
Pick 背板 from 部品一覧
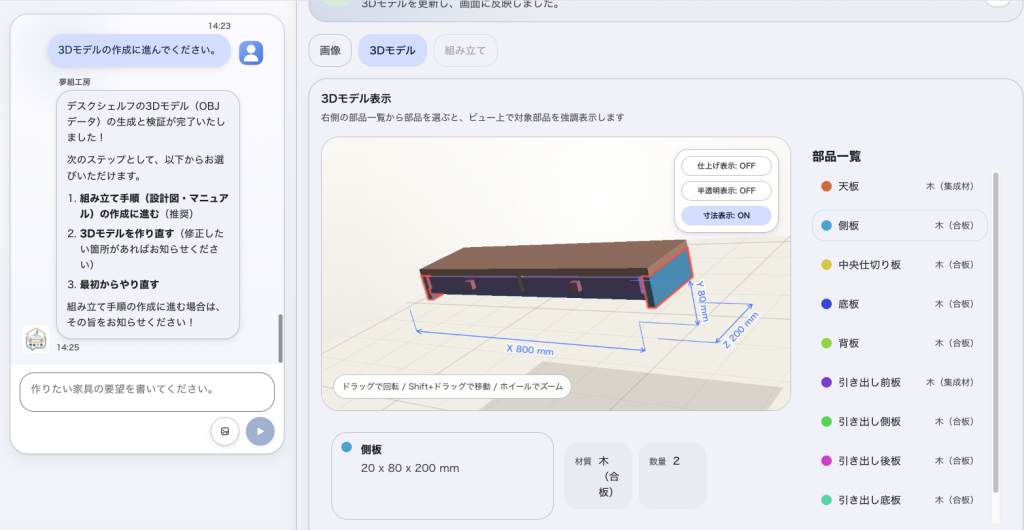(899, 343)
